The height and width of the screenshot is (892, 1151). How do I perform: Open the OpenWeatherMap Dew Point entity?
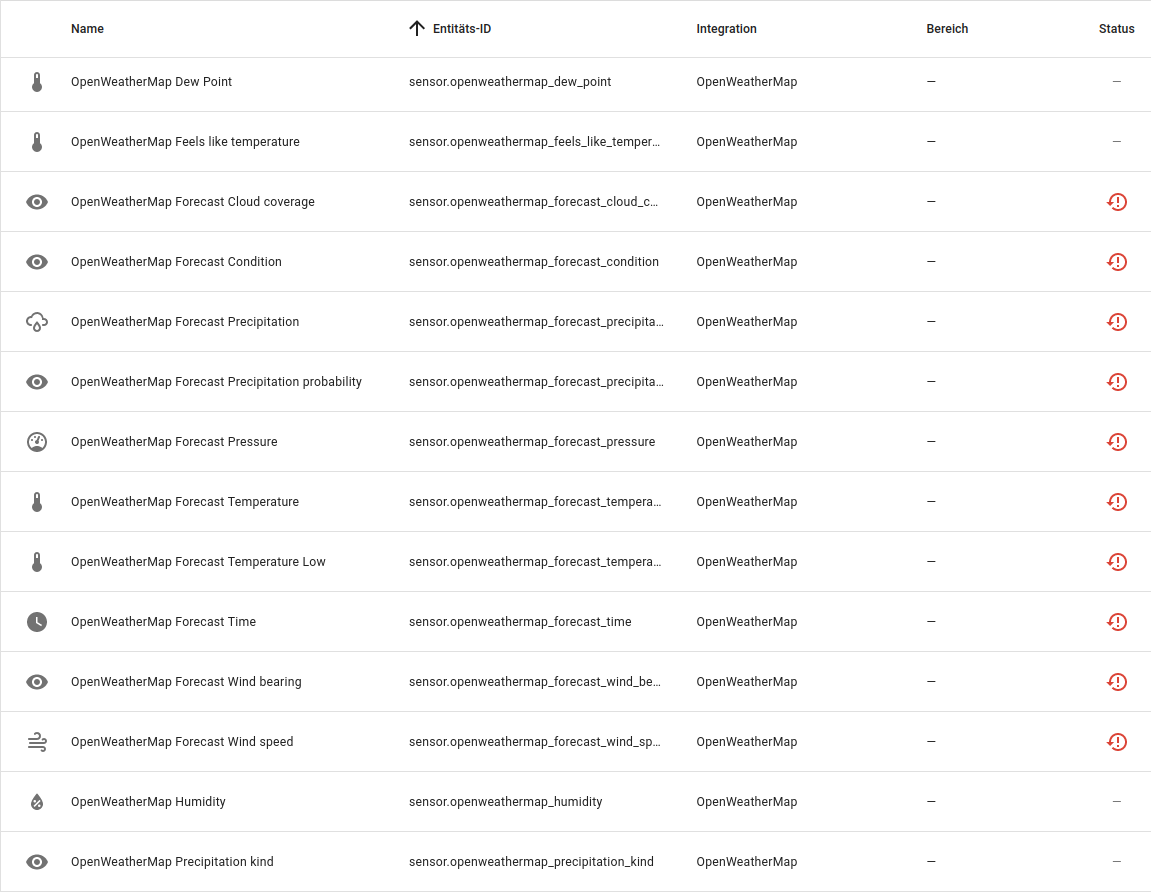click(151, 81)
